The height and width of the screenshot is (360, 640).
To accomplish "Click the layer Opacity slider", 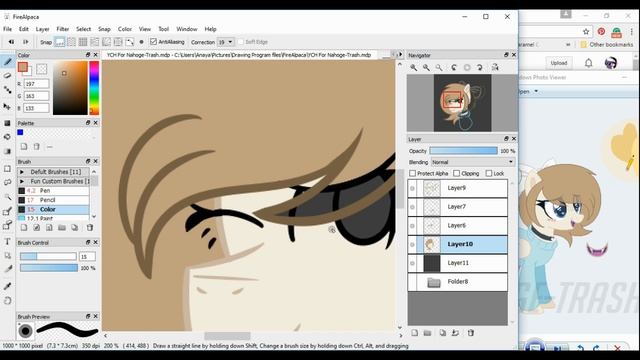I will [463, 151].
